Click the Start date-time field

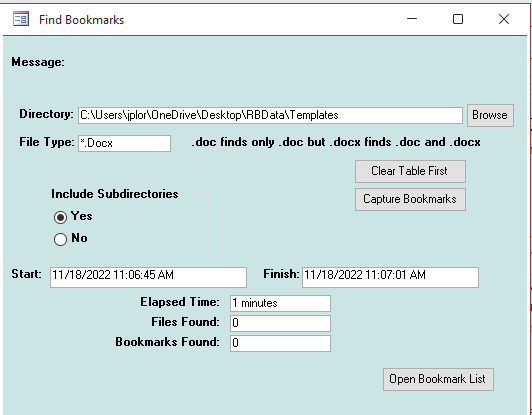[148, 277]
